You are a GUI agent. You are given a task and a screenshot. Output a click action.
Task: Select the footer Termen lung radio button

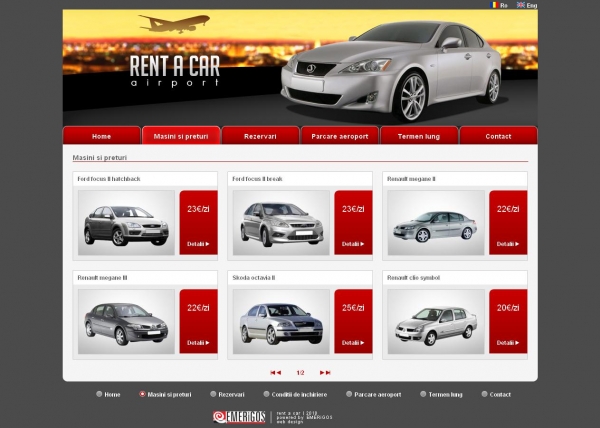423,394
